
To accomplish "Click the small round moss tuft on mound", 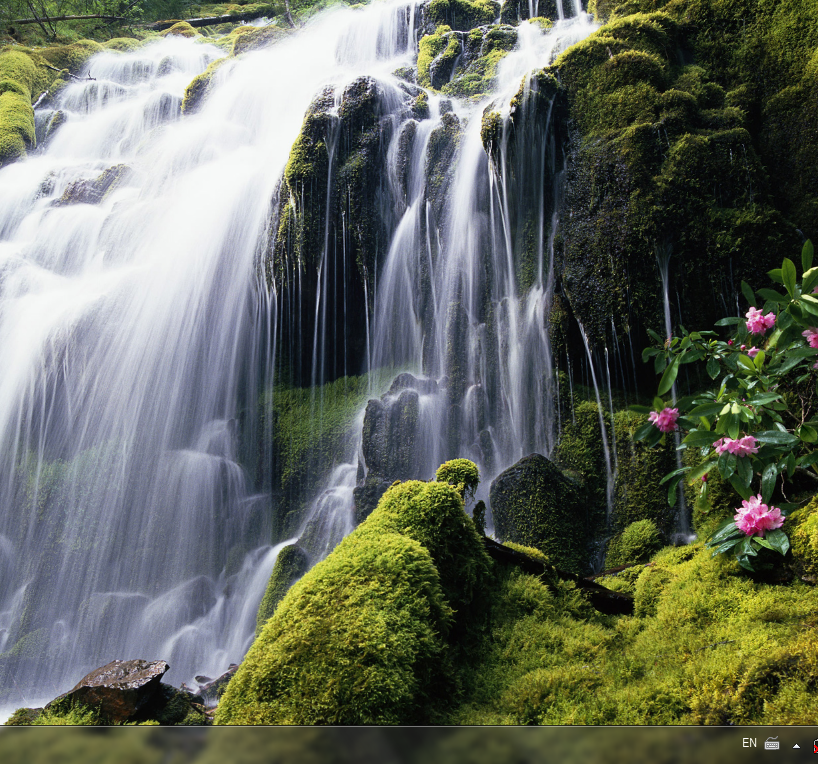I will point(458,473).
